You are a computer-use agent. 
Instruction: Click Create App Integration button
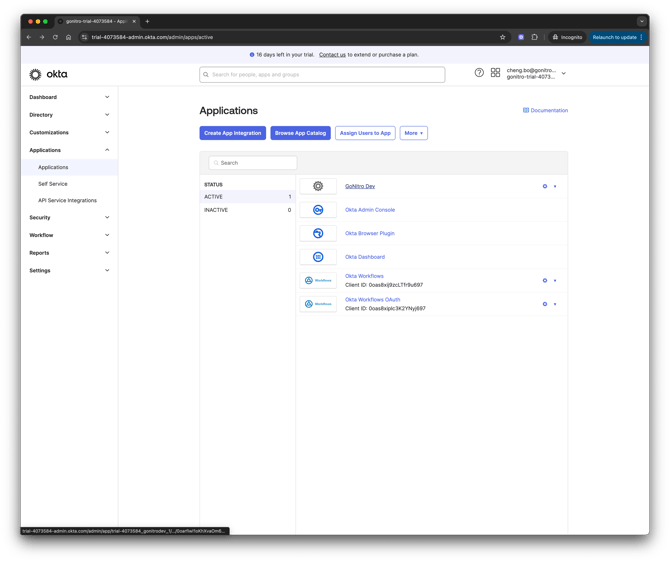(233, 133)
